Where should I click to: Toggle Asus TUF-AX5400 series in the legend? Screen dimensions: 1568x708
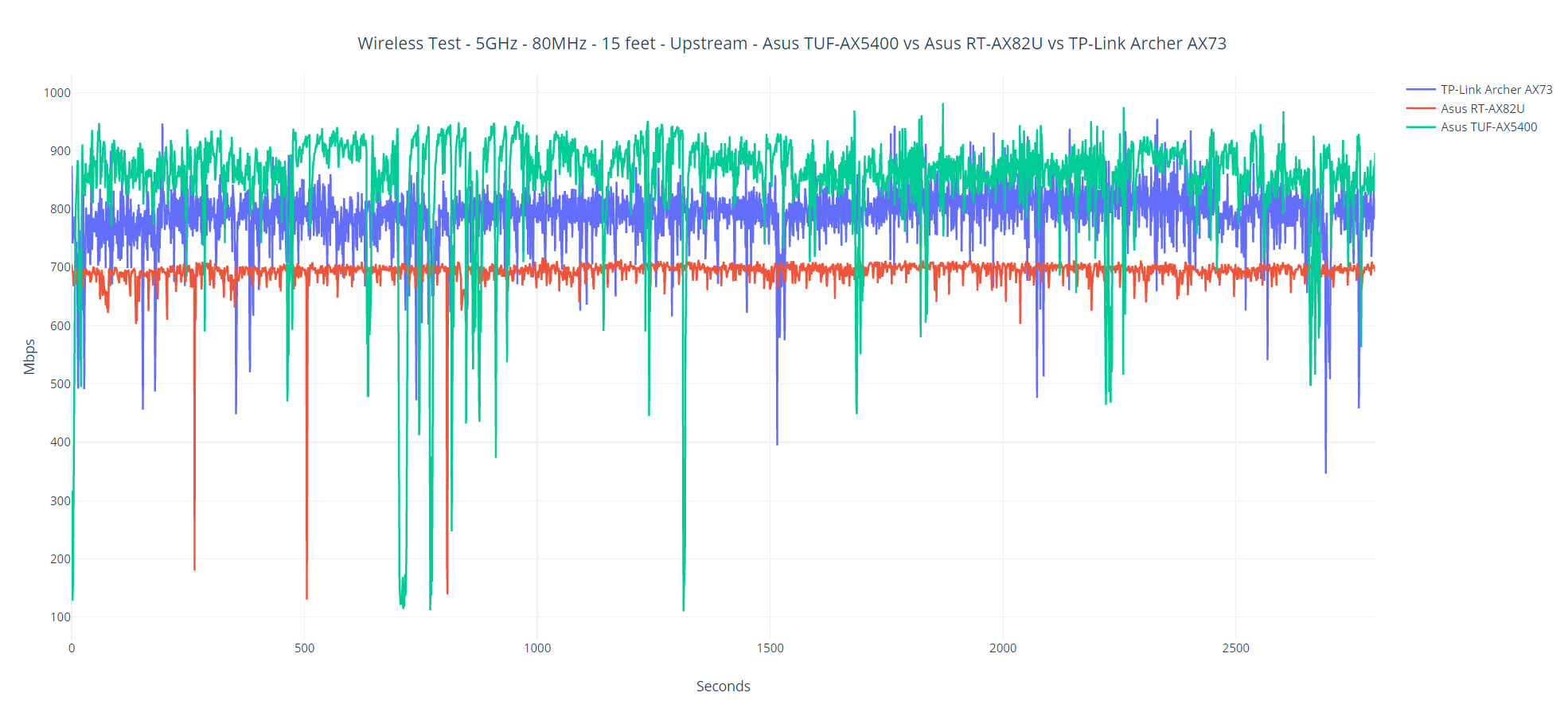point(1488,127)
